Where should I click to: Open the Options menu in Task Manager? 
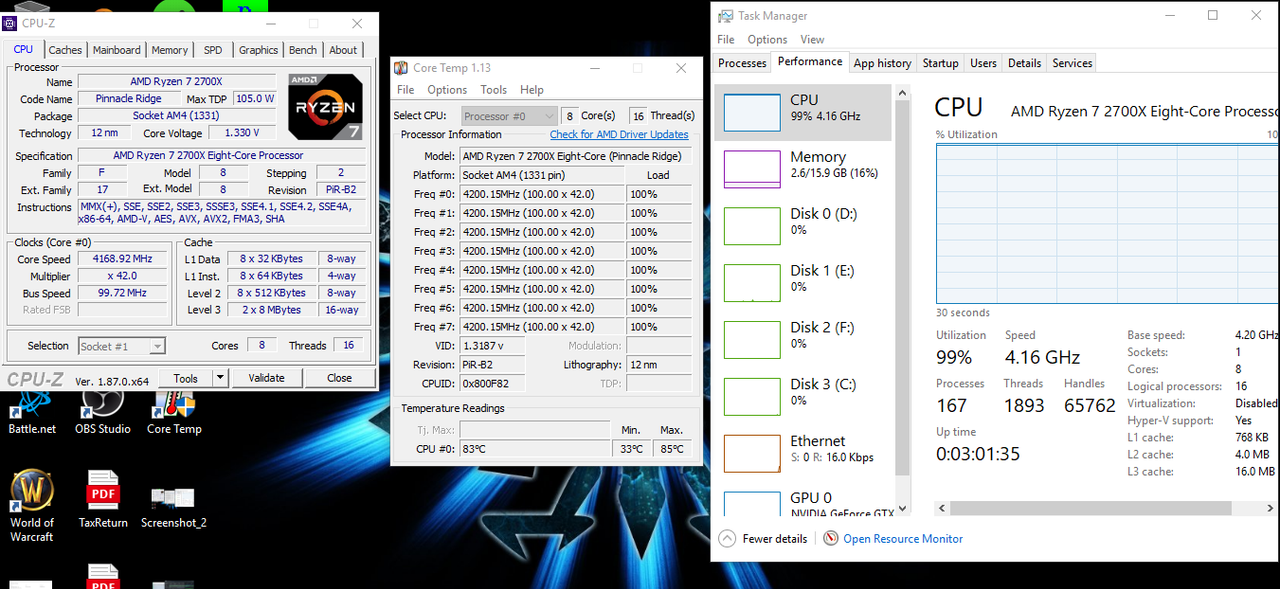click(x=767, y=40)
